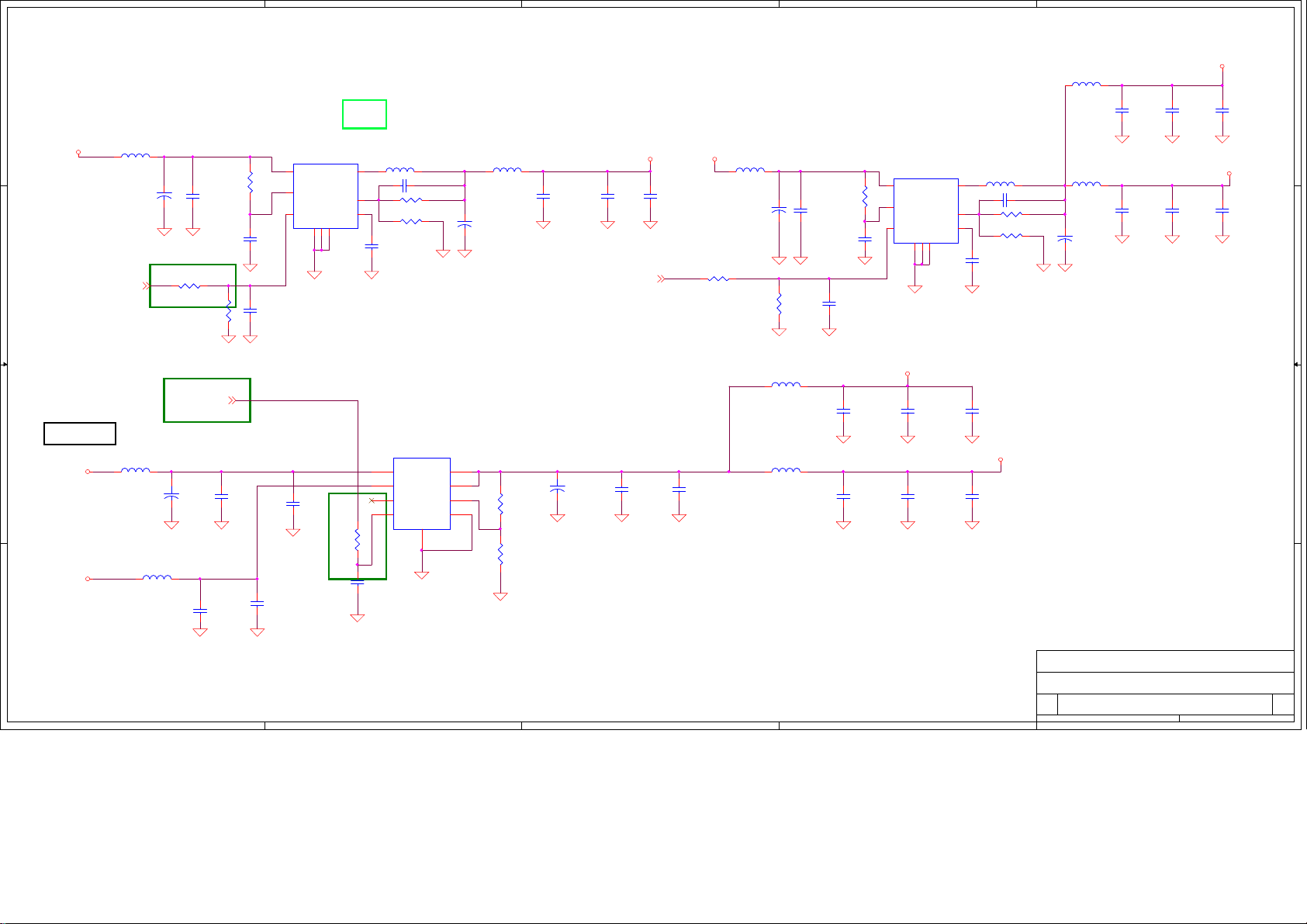Click the arrow marker on right sheet border
1307x924 pixels.
tap(1297, 364)
